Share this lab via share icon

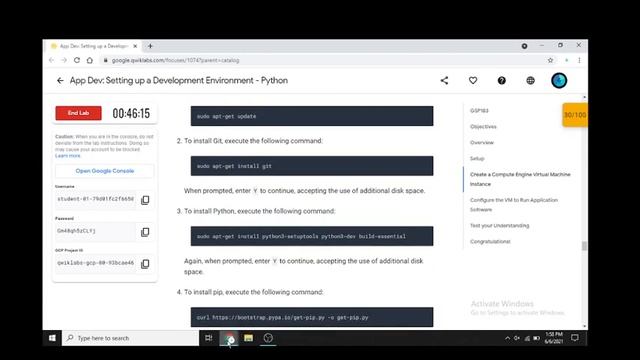click(x=444, y=80)
